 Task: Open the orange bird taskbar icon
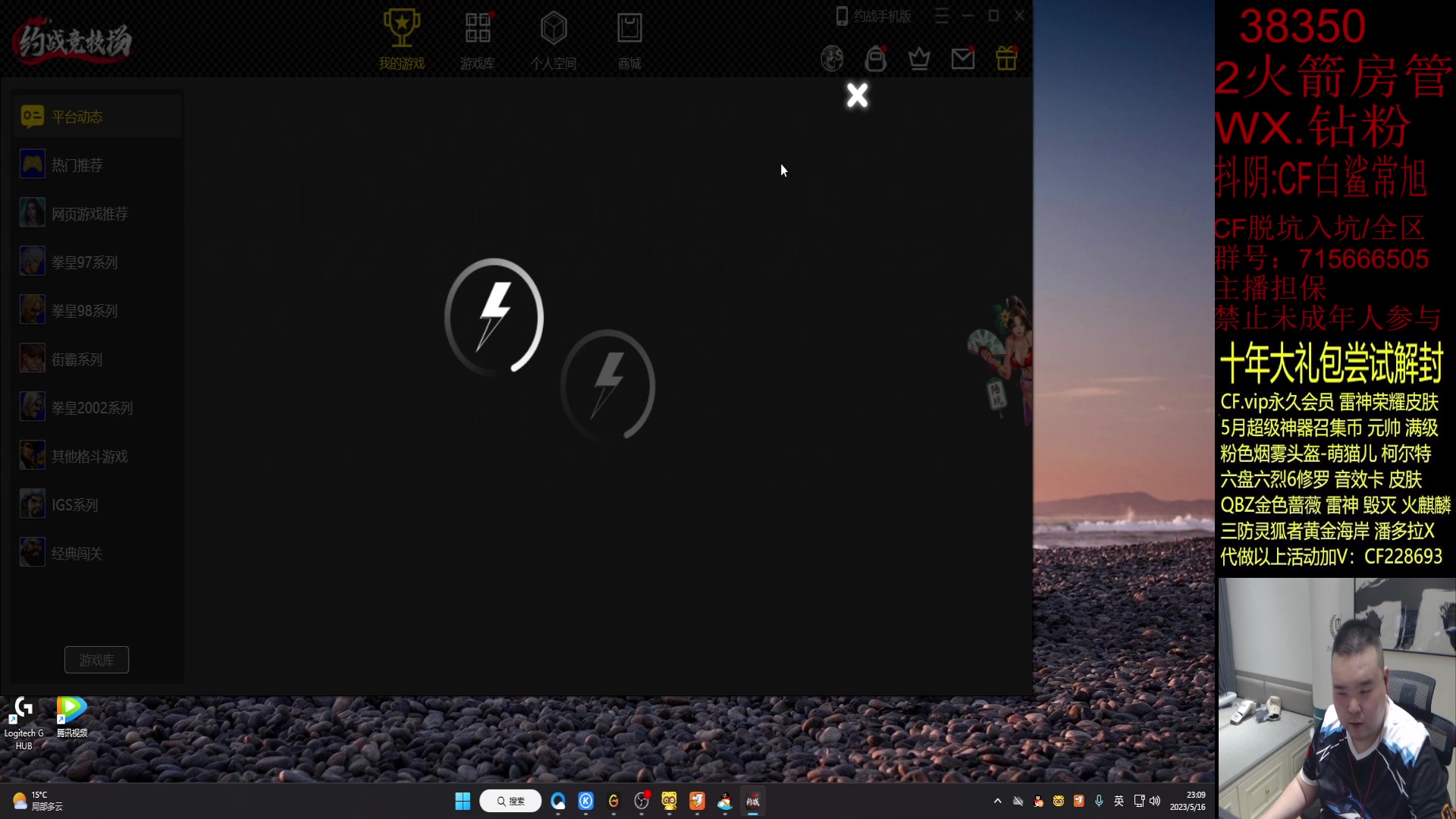coord(697,801)
